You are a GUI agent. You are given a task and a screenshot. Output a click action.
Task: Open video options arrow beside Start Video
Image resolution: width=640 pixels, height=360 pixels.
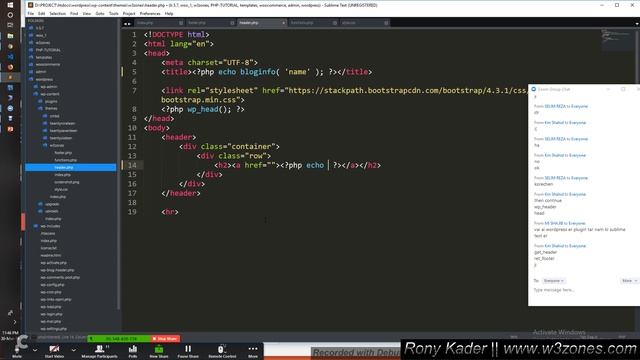pyautogui.click(x=73, y=350)
